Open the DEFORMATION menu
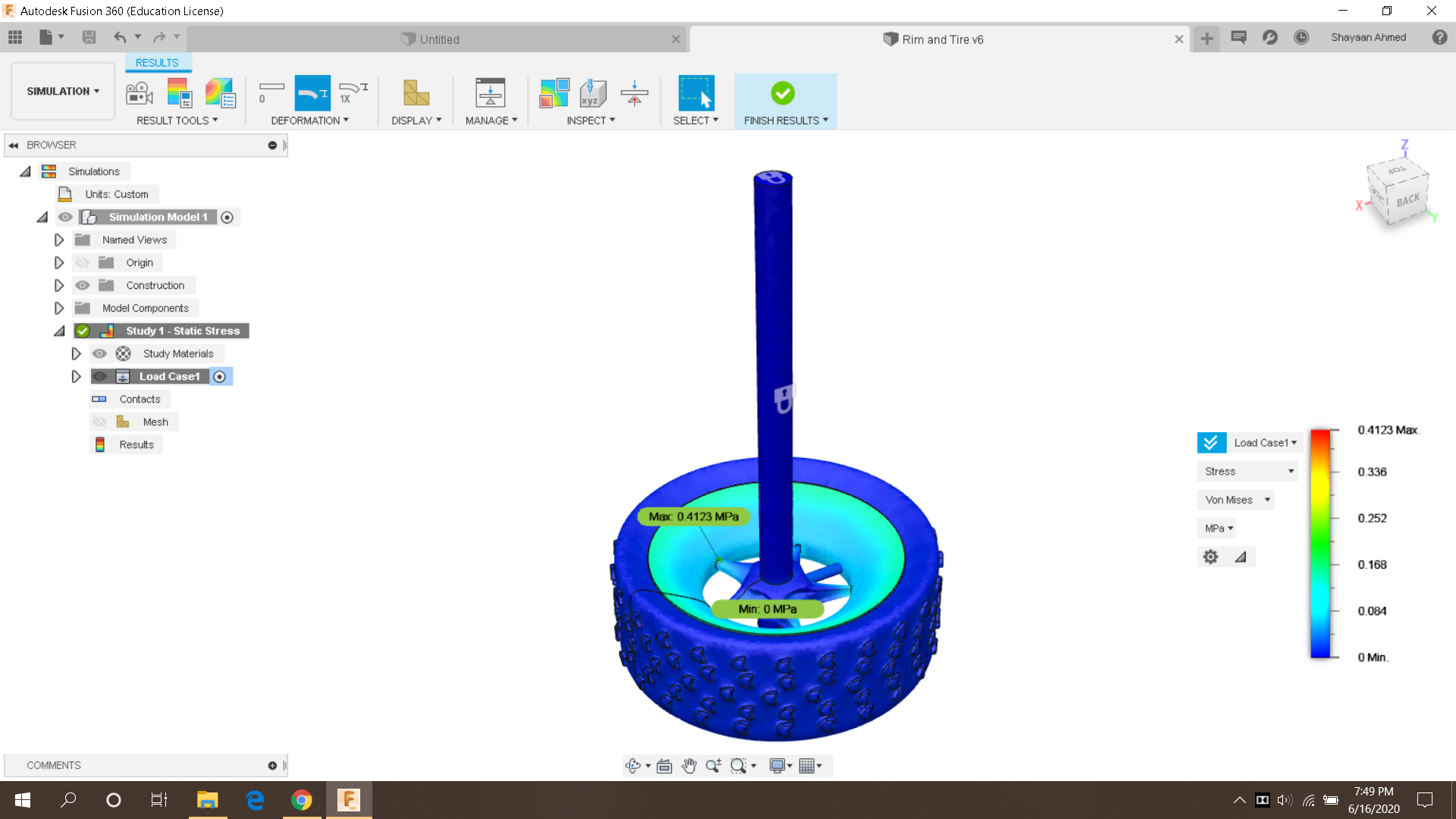The image size is (1456, 819). click(309, 121)
